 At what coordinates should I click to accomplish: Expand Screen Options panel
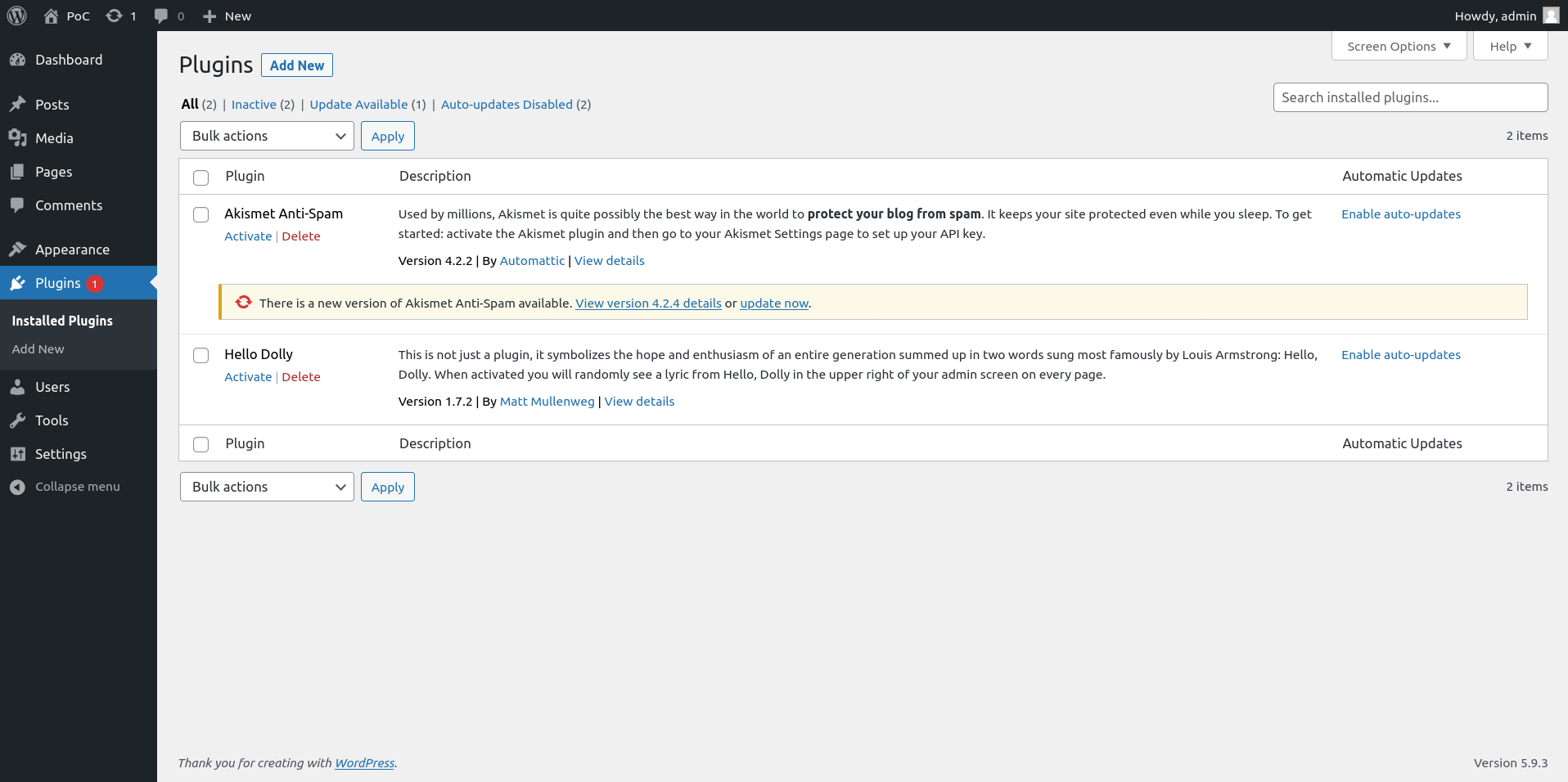tap(1399, 46)
